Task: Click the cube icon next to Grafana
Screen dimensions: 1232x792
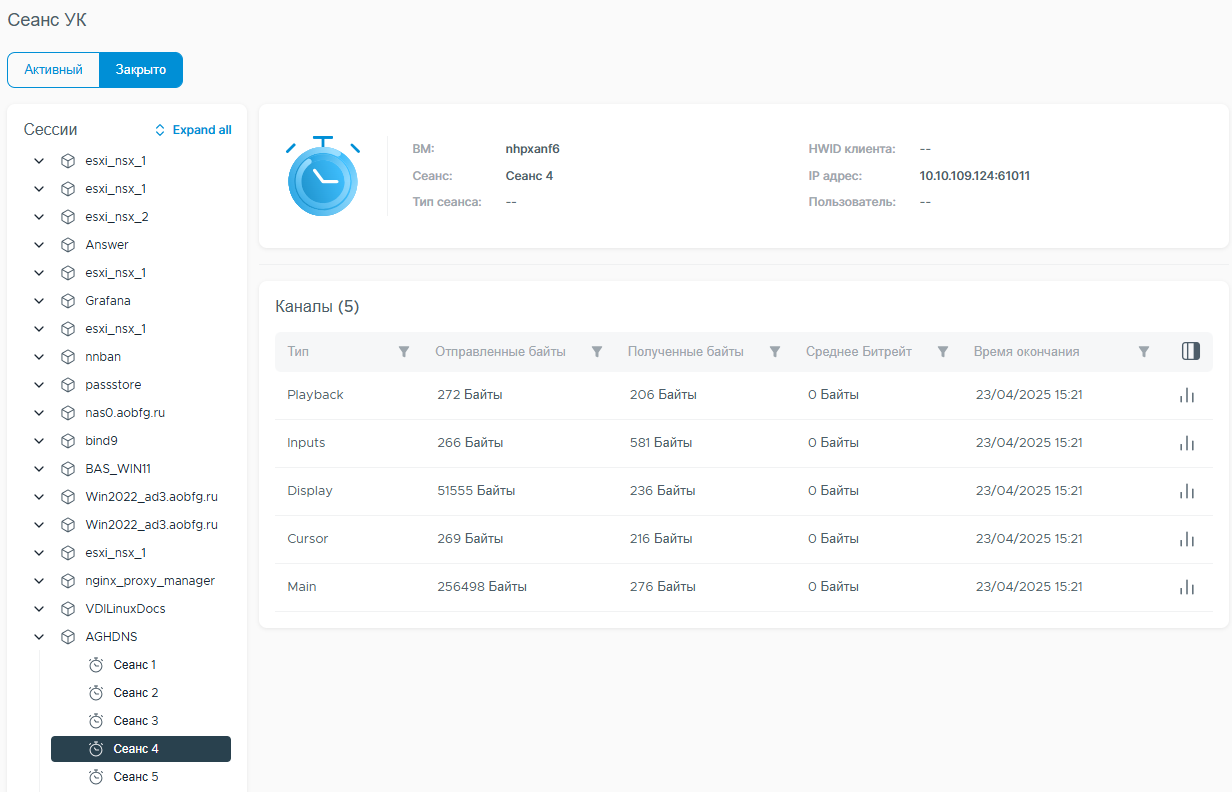Action: coord(68,300)
